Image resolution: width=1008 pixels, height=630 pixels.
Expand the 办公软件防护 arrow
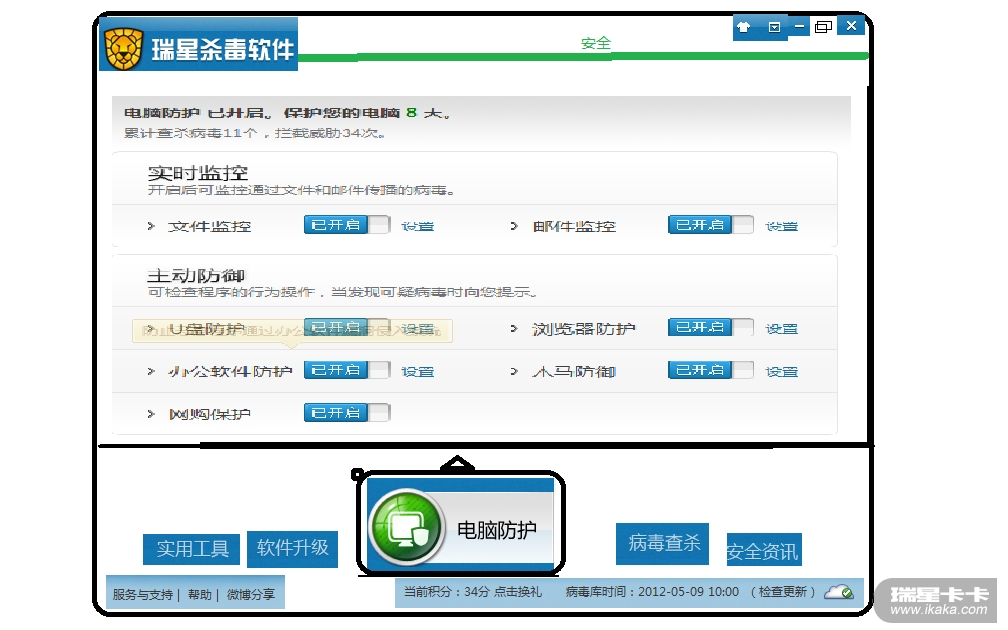[x=151, y=372]
